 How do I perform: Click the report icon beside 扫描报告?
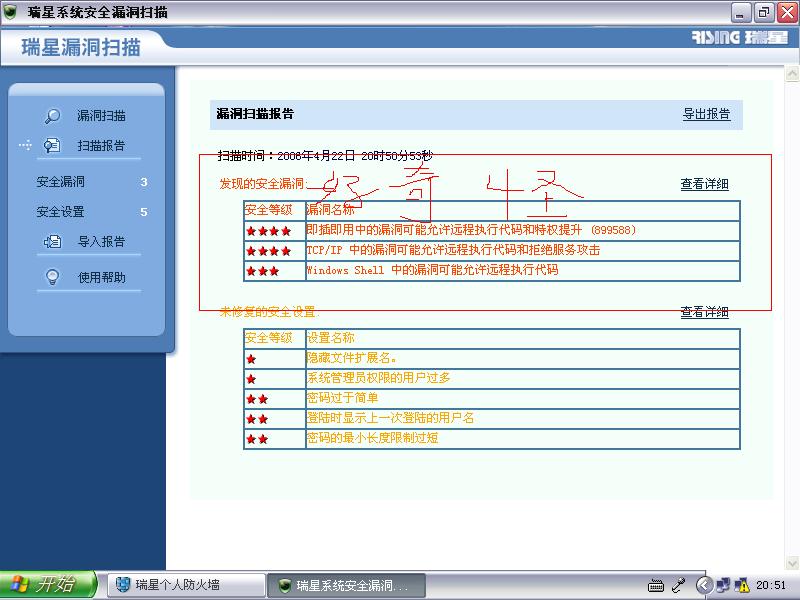pos(52,146)
